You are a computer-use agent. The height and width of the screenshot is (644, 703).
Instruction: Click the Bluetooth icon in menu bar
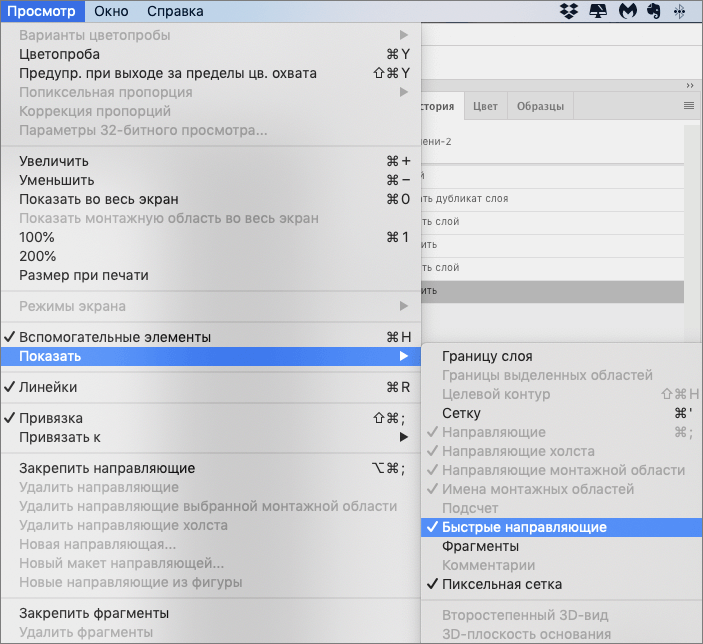(x=679, y=11)
